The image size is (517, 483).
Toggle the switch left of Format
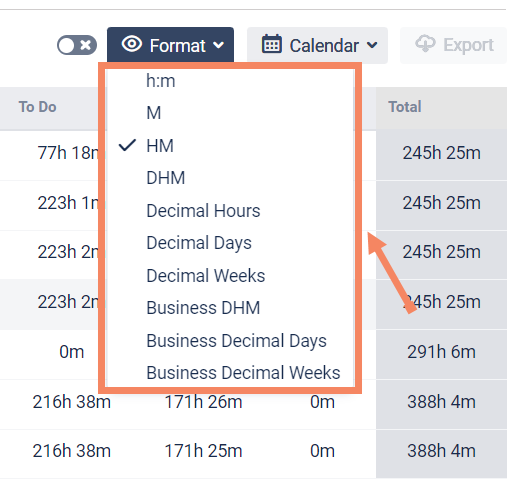pos(77,45)
